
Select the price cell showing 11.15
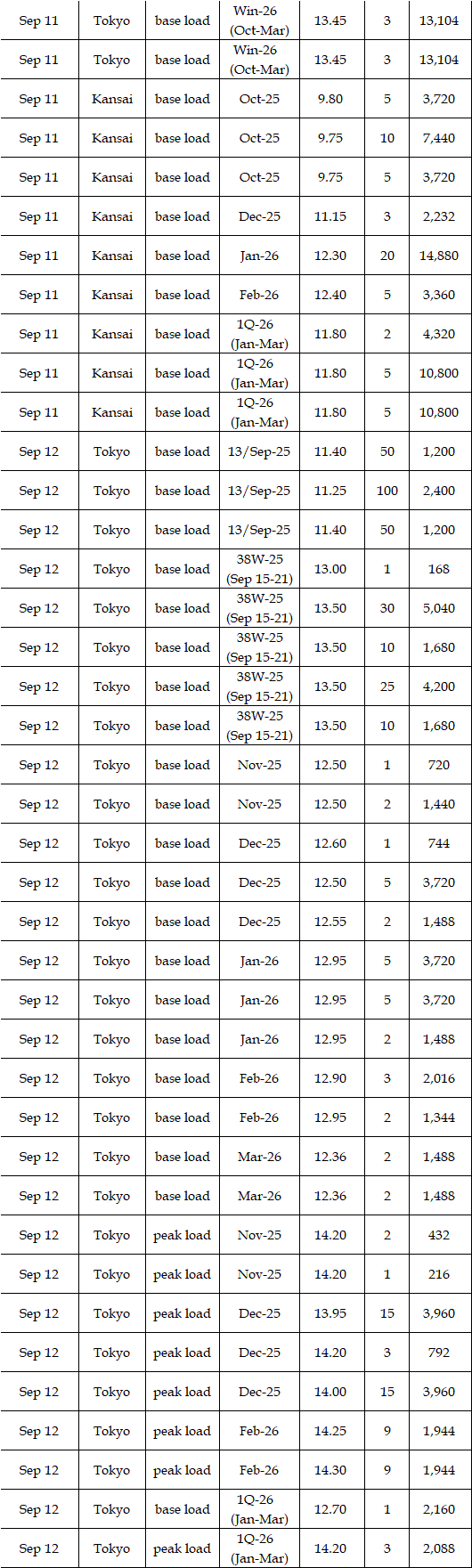pos(330,216)
